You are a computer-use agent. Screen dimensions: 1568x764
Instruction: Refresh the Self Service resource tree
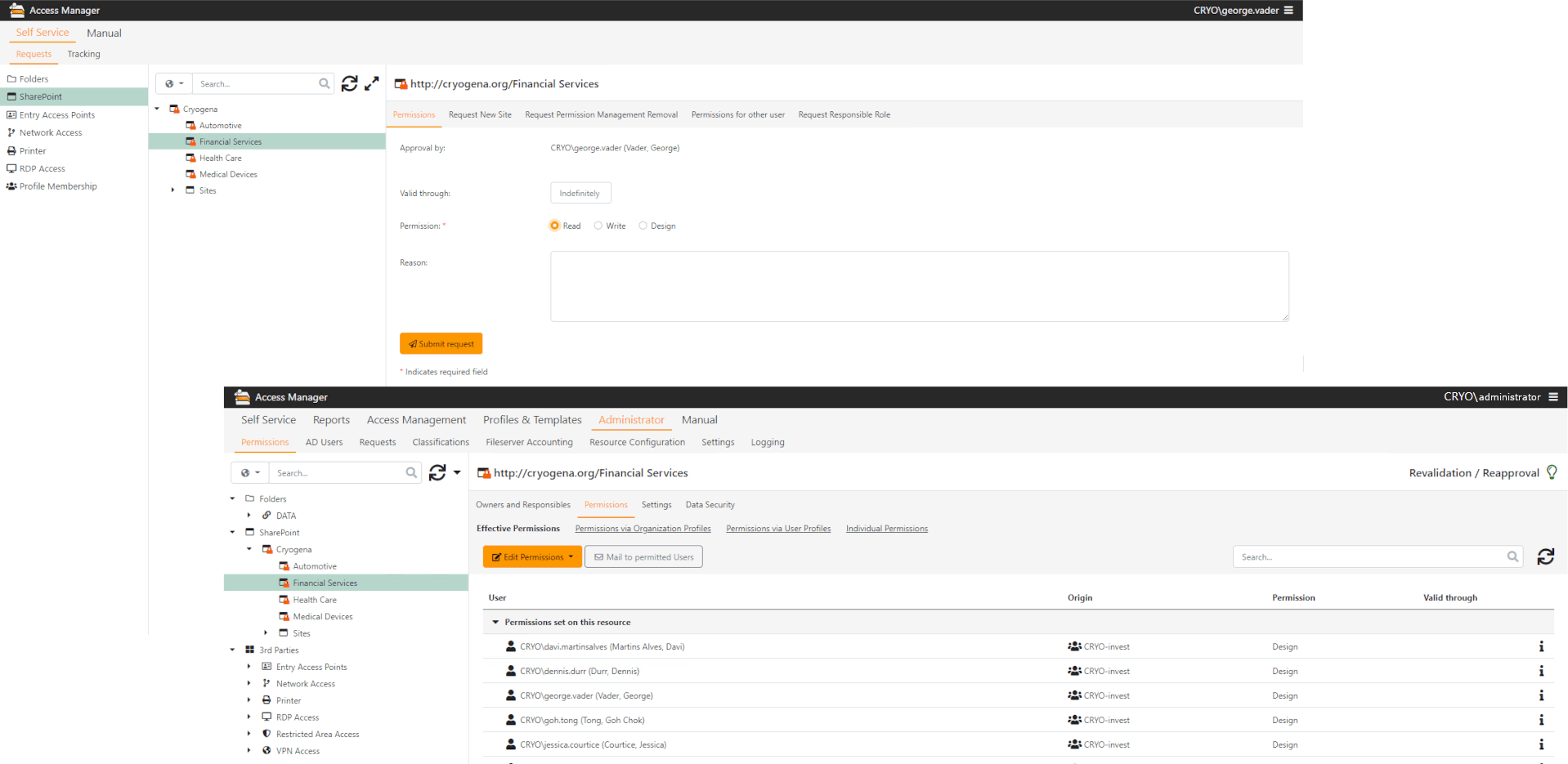pyautogui.click(x=350, y=83)
